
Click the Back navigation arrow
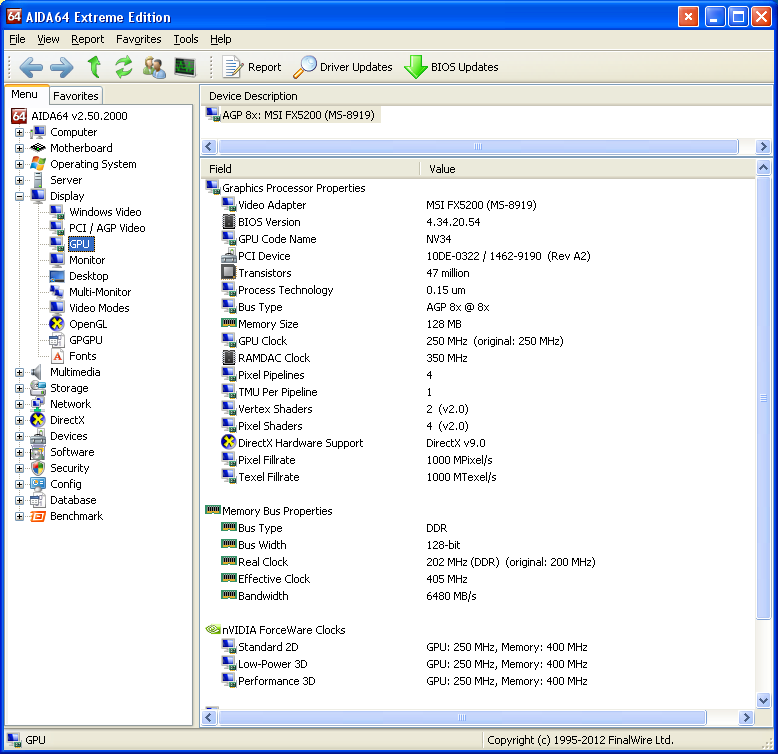(x=31, y=67)
